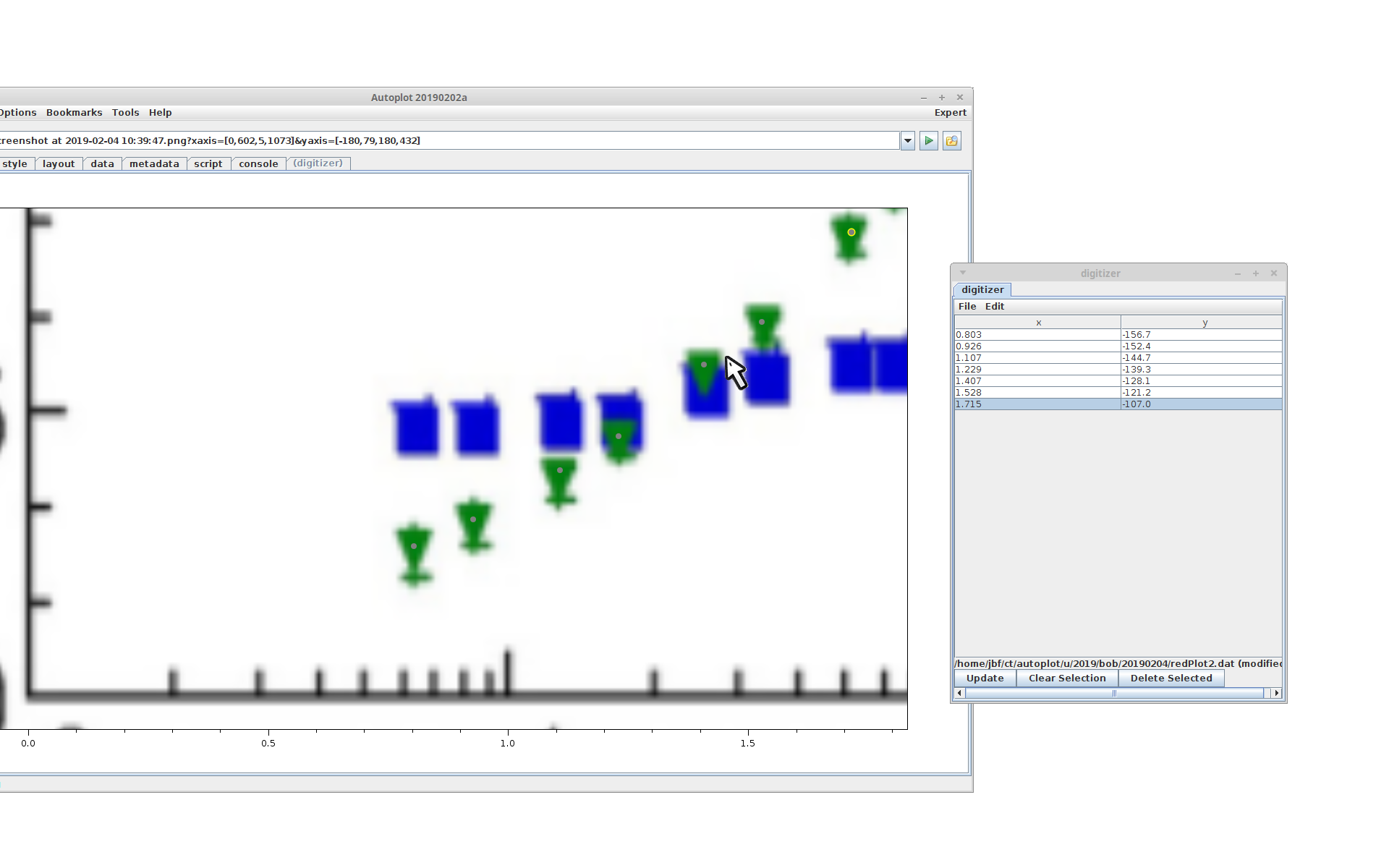1389x868 pixels.
Task: Click the digitizer scrollbar right arrow
Action: click(x=1276, y=693)
